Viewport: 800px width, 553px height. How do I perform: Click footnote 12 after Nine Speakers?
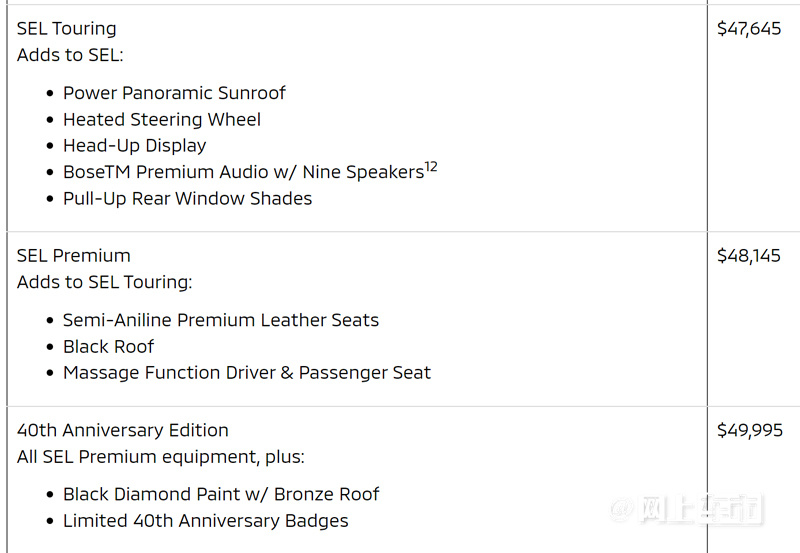pyautogui.click(x=431, y=166)
